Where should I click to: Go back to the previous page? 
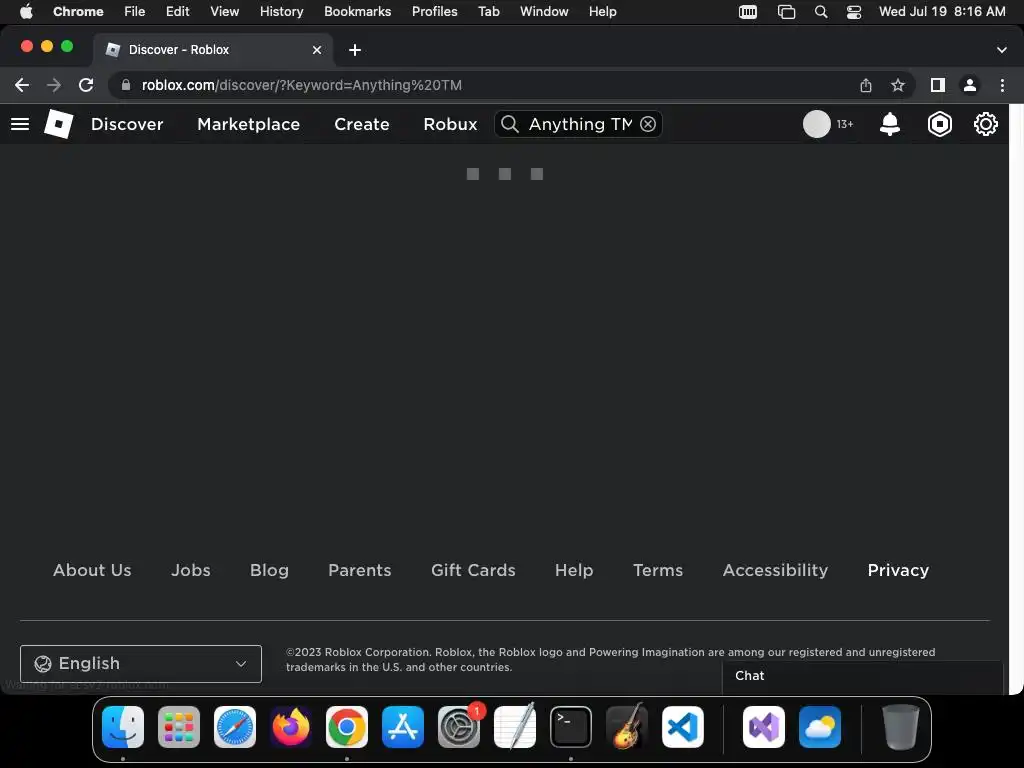click(22, 85)
